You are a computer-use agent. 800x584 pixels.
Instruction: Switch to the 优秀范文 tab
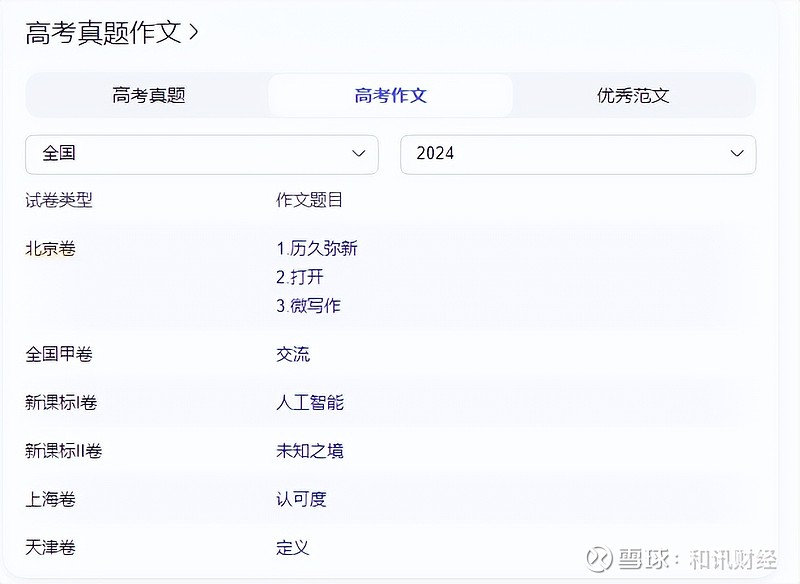click(x=633, y=96)
